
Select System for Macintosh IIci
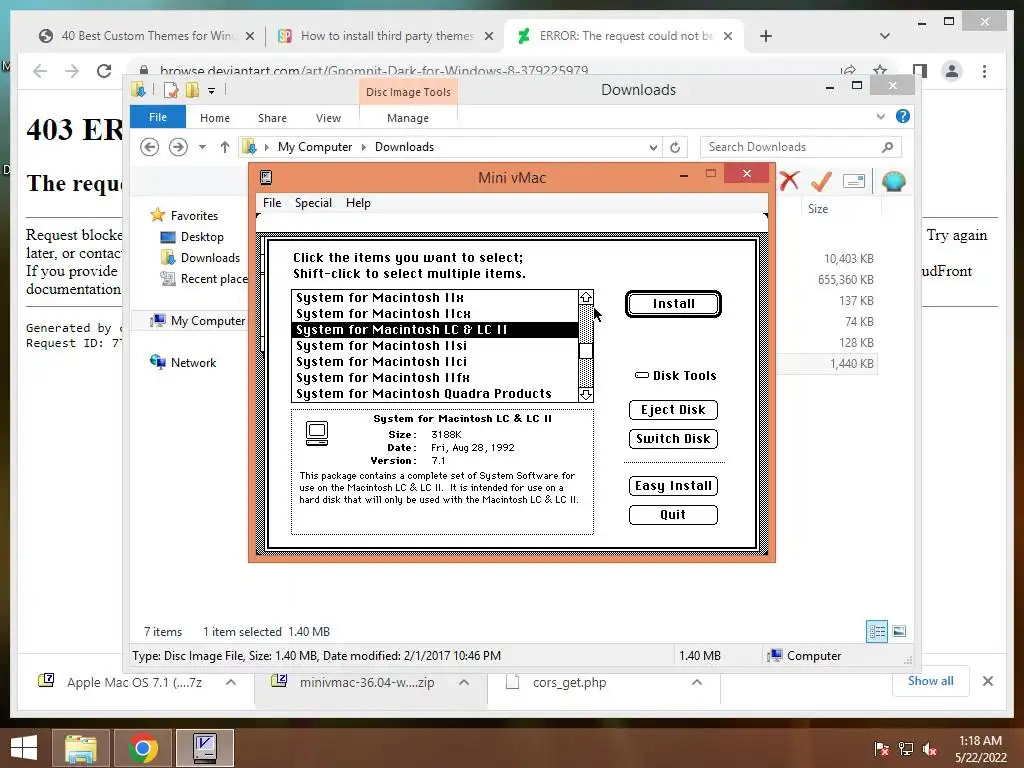434,362
